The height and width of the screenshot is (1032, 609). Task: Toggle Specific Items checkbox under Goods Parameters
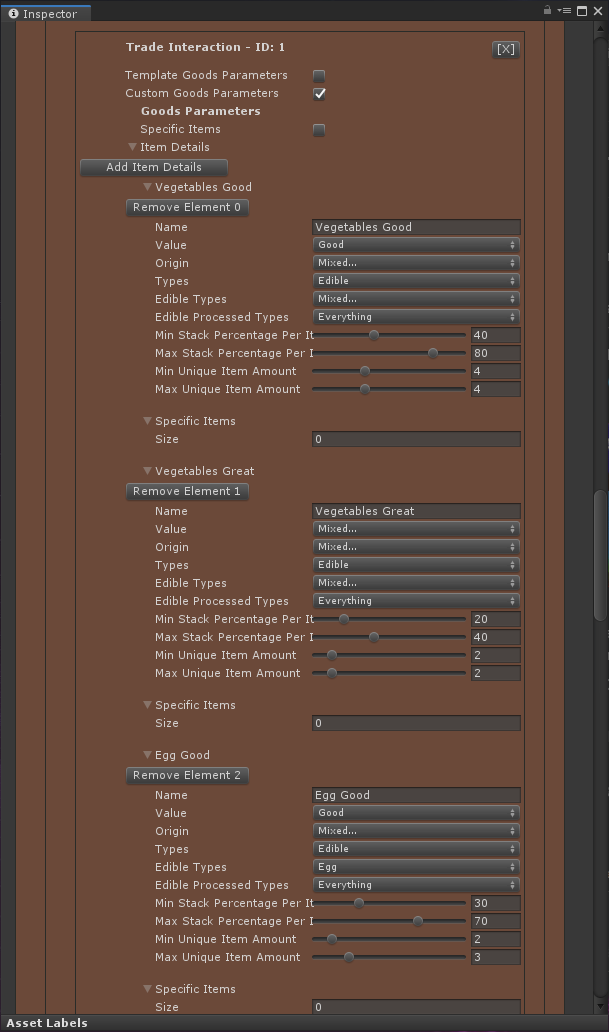(x=319, y=130)
